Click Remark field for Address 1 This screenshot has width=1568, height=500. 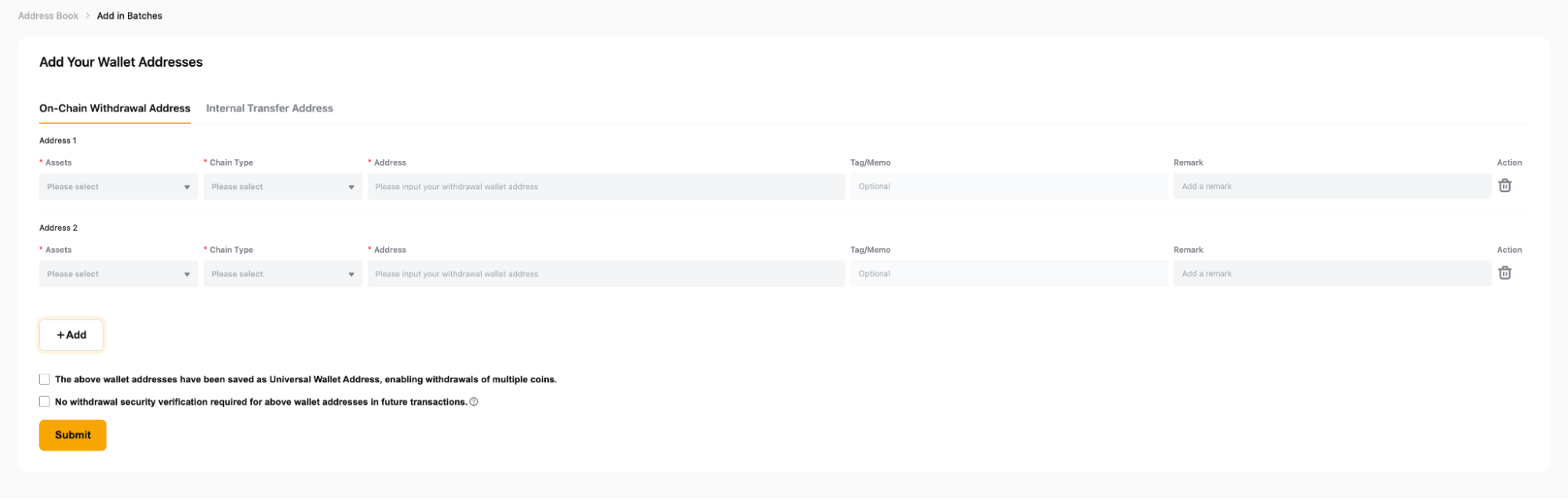tap(1331, 187)
